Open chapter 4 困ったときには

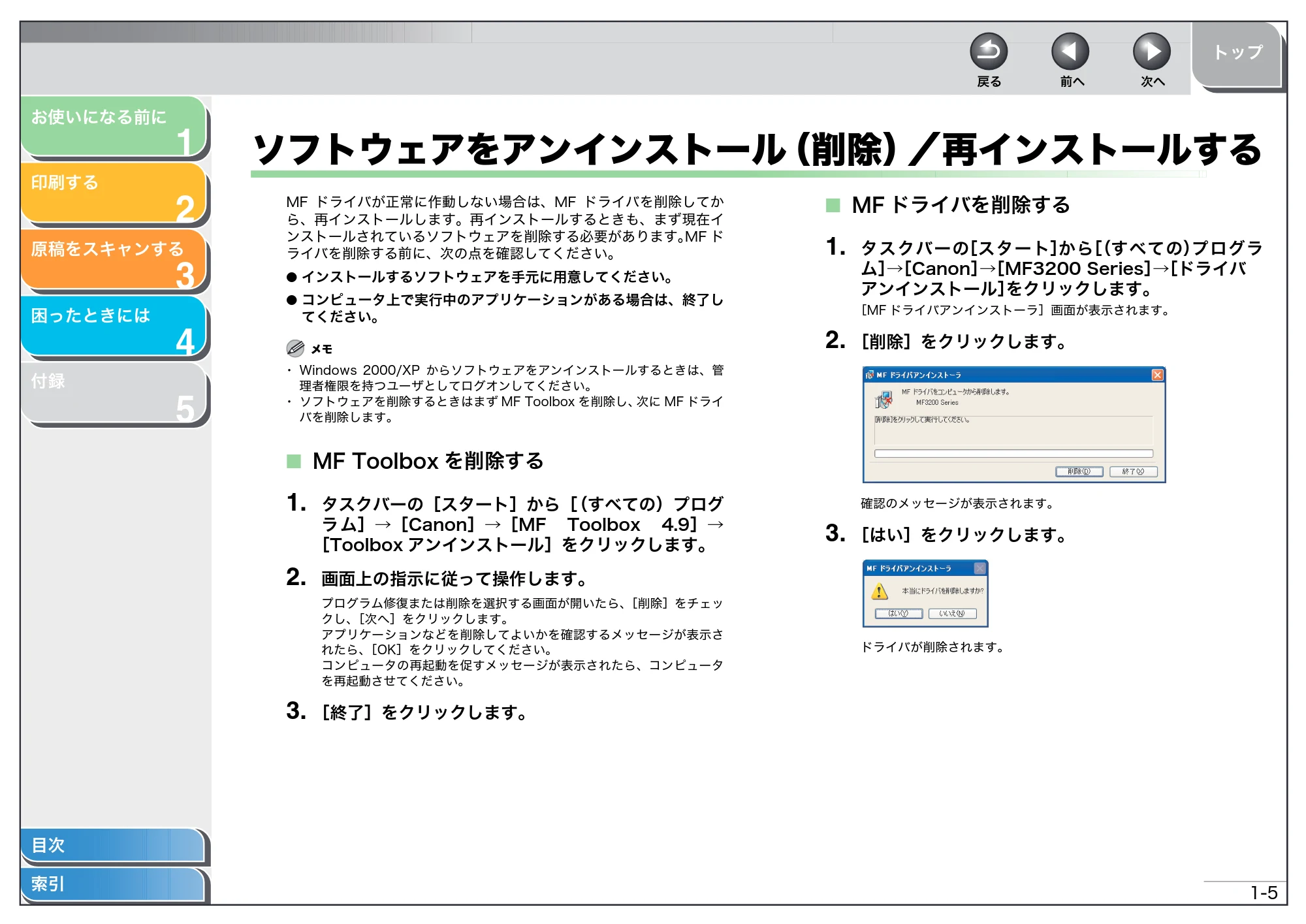114,326
